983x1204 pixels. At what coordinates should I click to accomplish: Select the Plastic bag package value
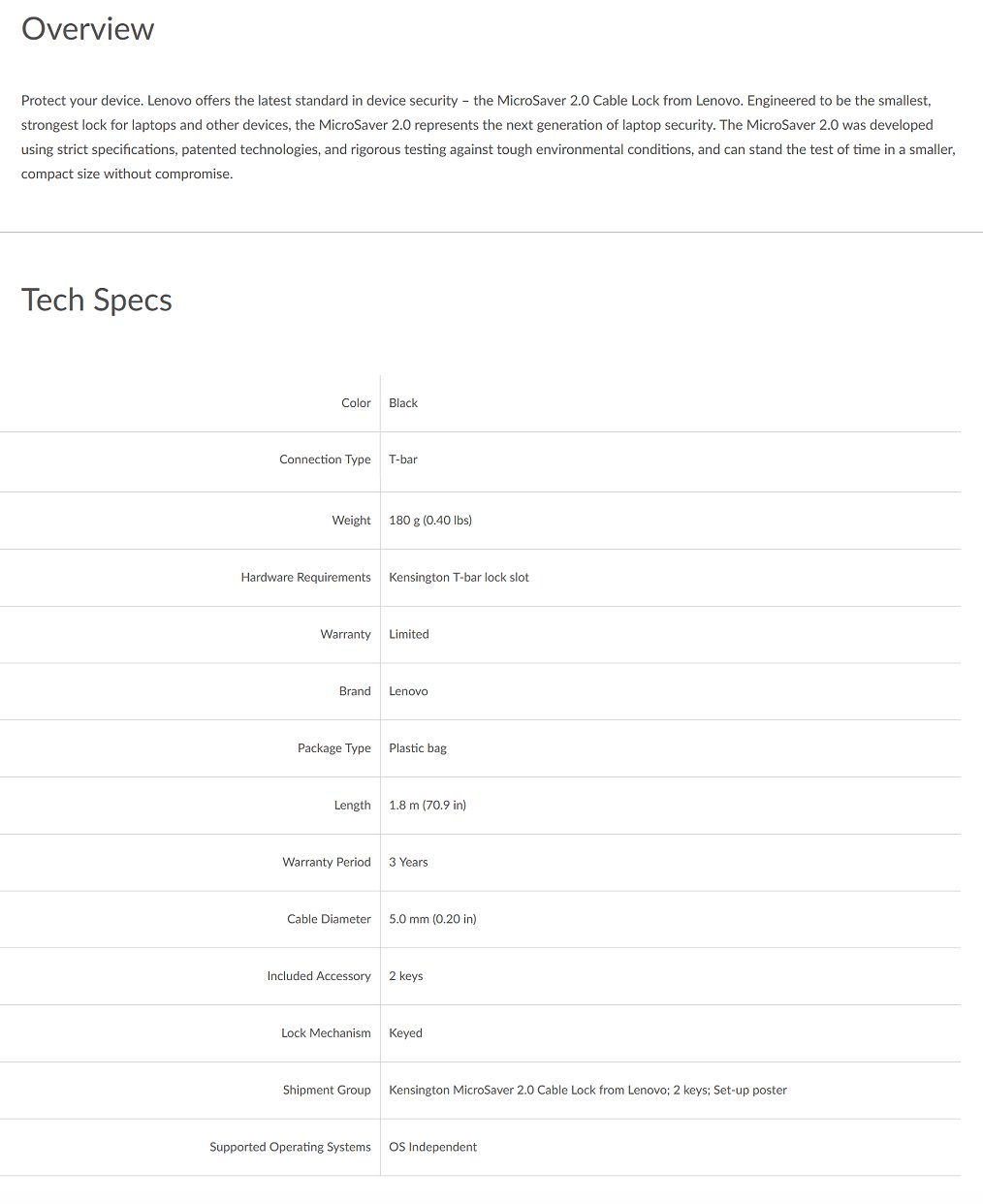(418, 748)
